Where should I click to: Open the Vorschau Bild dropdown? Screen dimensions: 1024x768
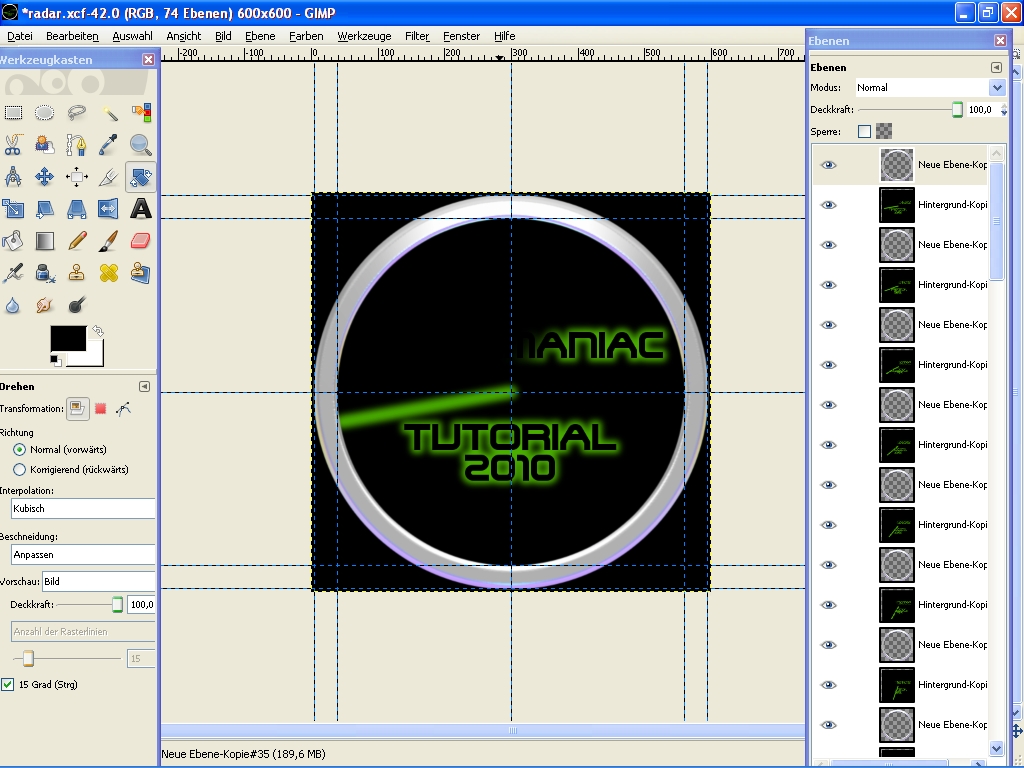(x=99, y=581)
